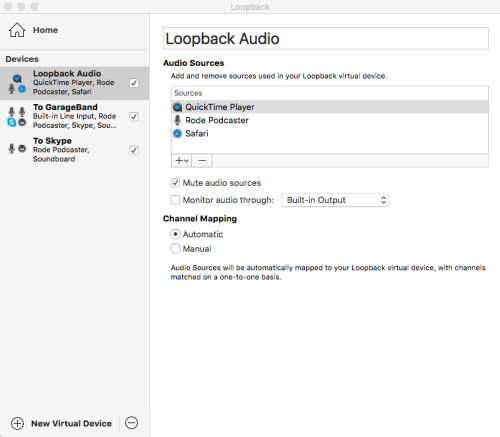500x437 pixels.
Task: Click the To GarageBand device icon cluster
Action: coord(17,117)
